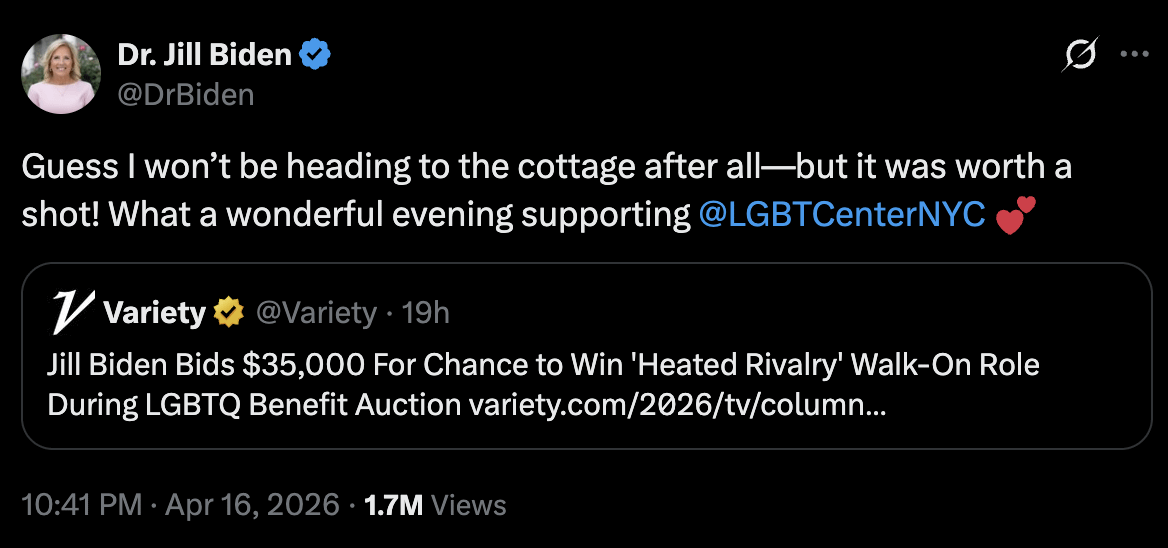Click the Dr. Jill Biden display name
The height and width of the screenshot is (548, 1168).
tap(204, 56)
